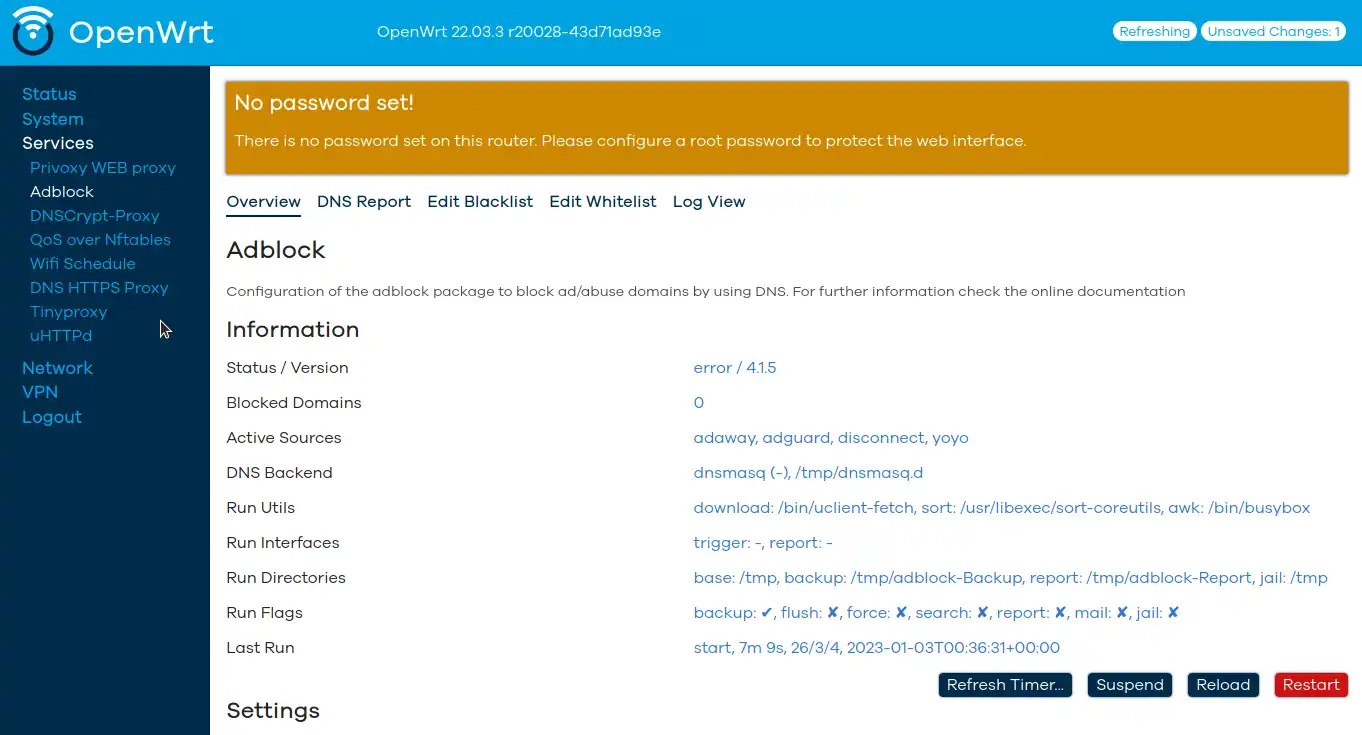The height and width of the screenshot is (735, 1362).
Task: Open the QoS over Nftables page
Action: (100, 239)
